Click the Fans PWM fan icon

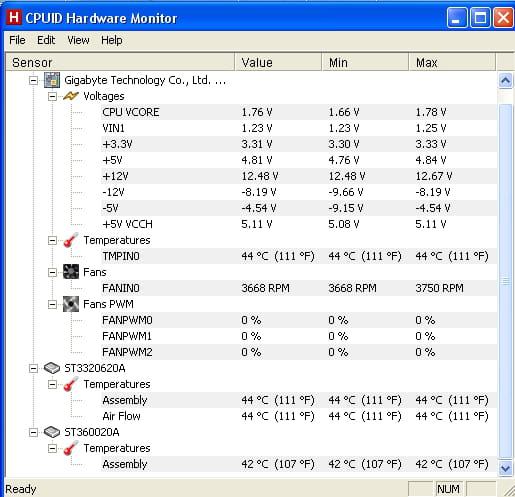tap(71, 304)
